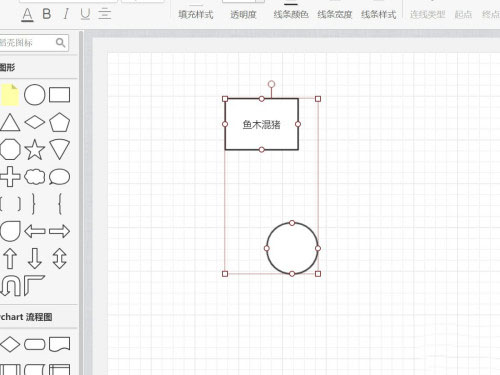500x375 pixels.
Task: Click the shape search input field
Action: point(33,43)
